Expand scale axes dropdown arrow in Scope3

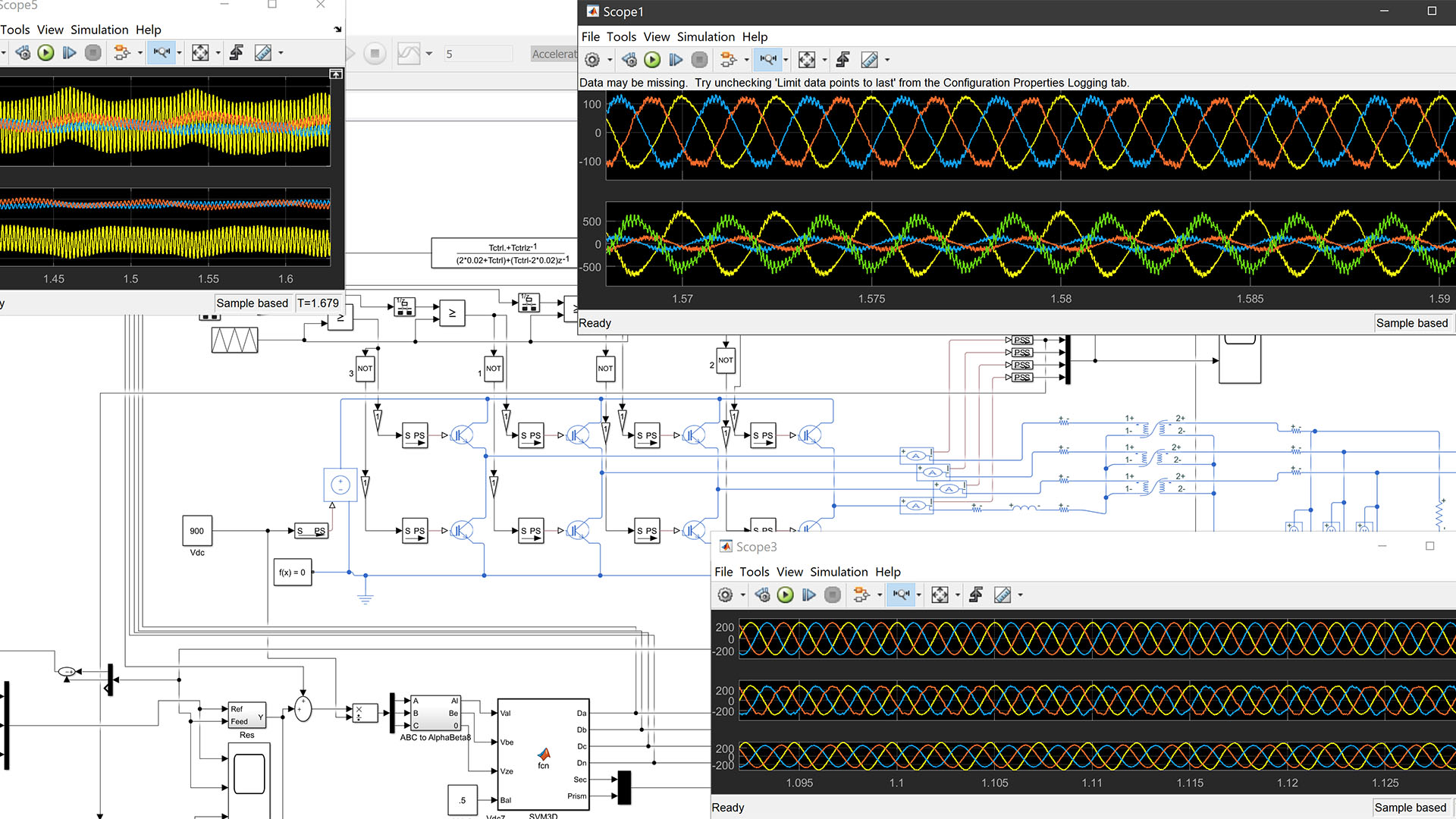(957, 595)
